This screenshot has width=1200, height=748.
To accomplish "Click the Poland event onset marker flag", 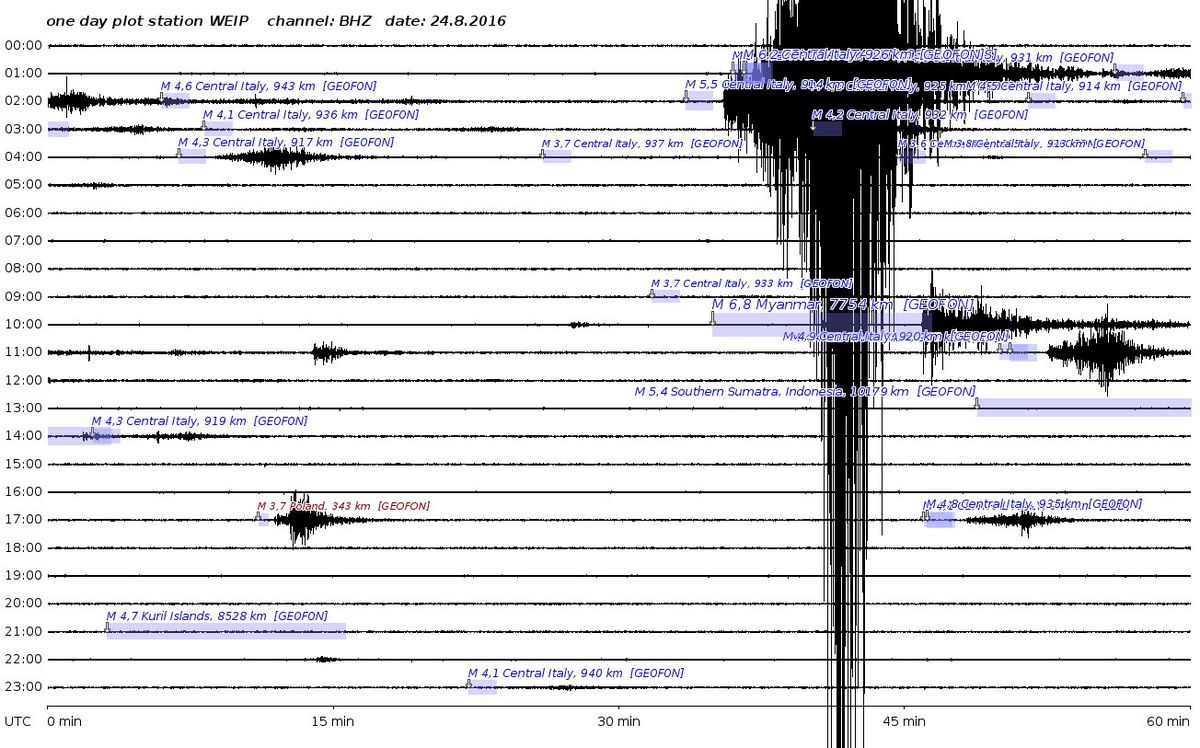I will (x=258, y=516).
